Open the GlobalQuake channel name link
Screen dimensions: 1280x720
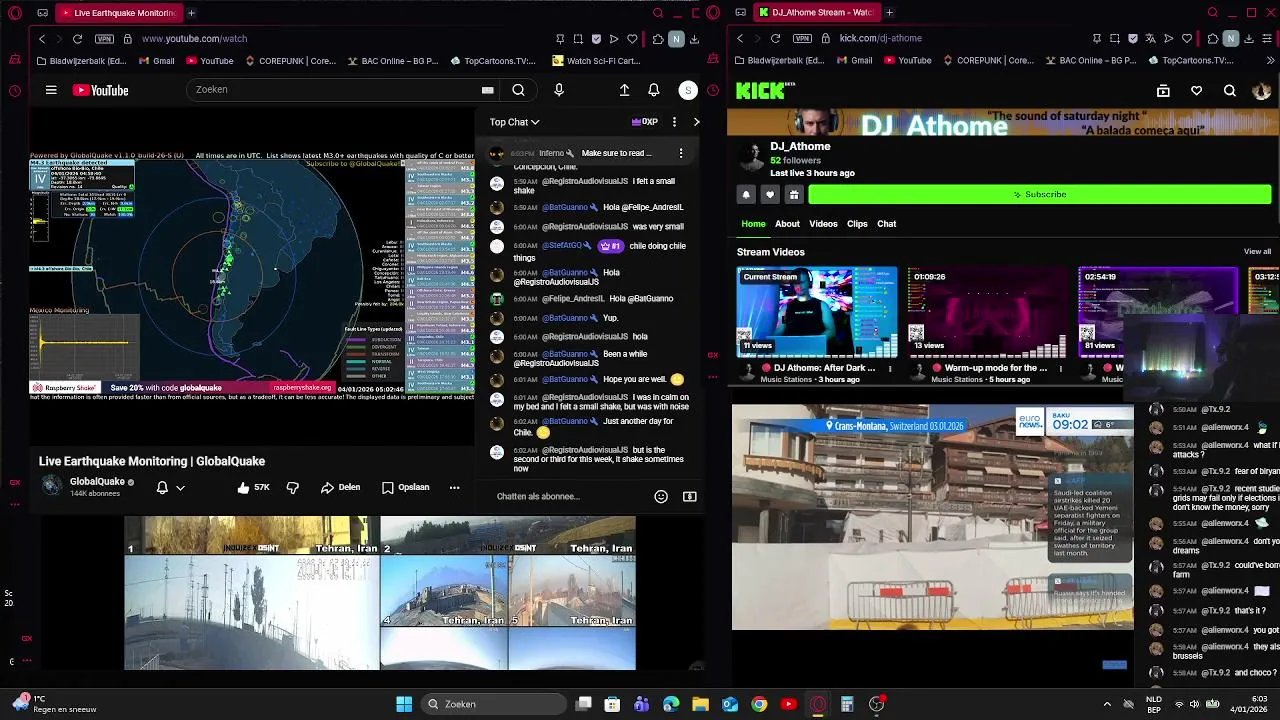coord(97,481)
